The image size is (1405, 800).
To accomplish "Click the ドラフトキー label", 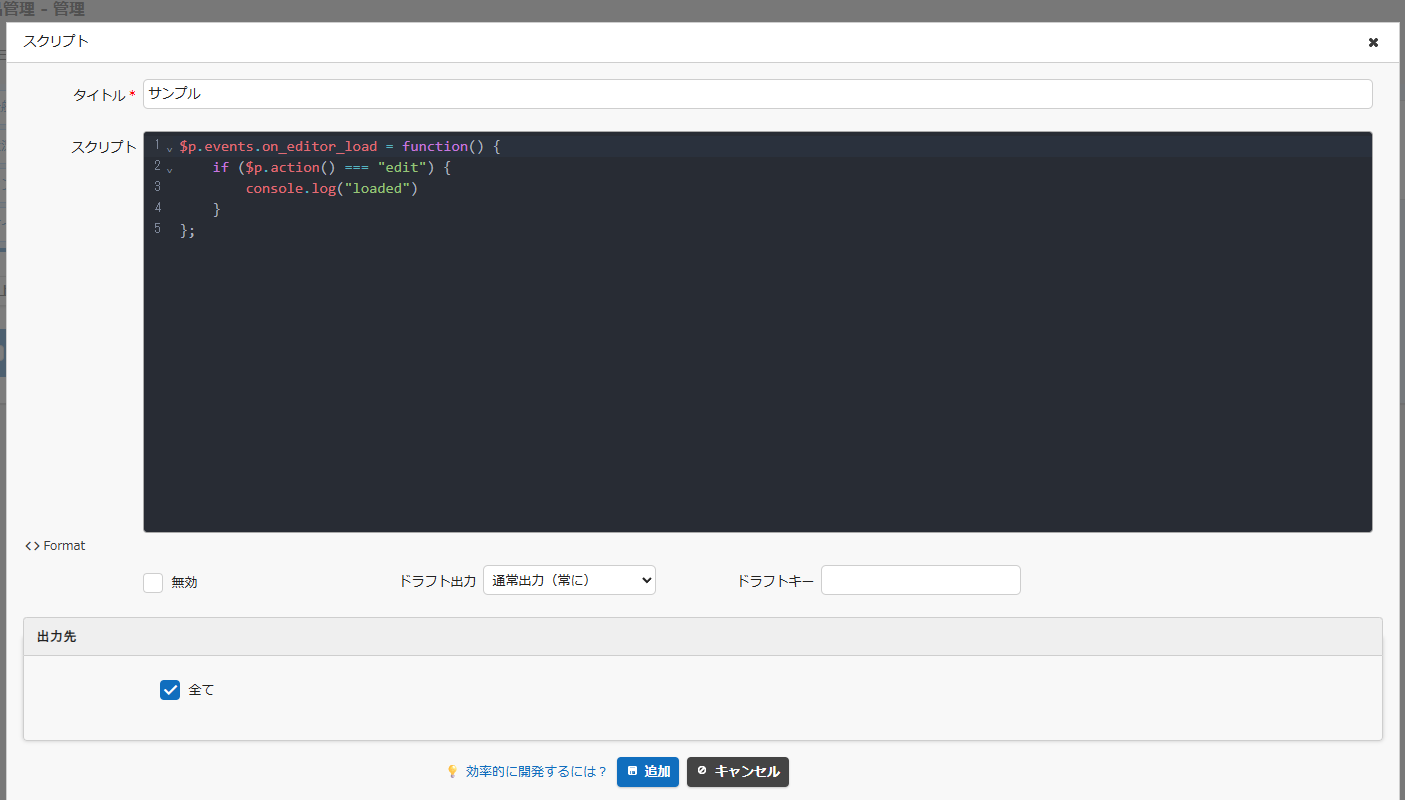I will coord(776,581).
